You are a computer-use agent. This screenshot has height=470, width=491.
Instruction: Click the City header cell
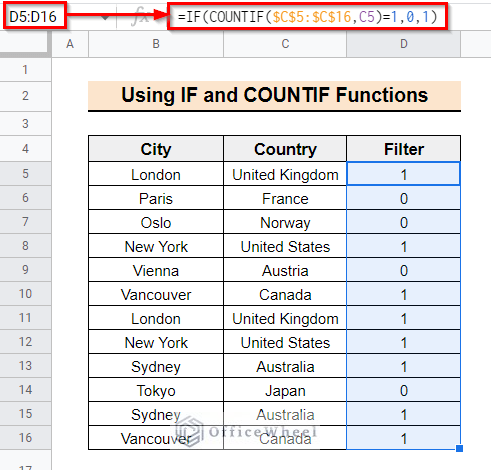(x=156, y=149)
